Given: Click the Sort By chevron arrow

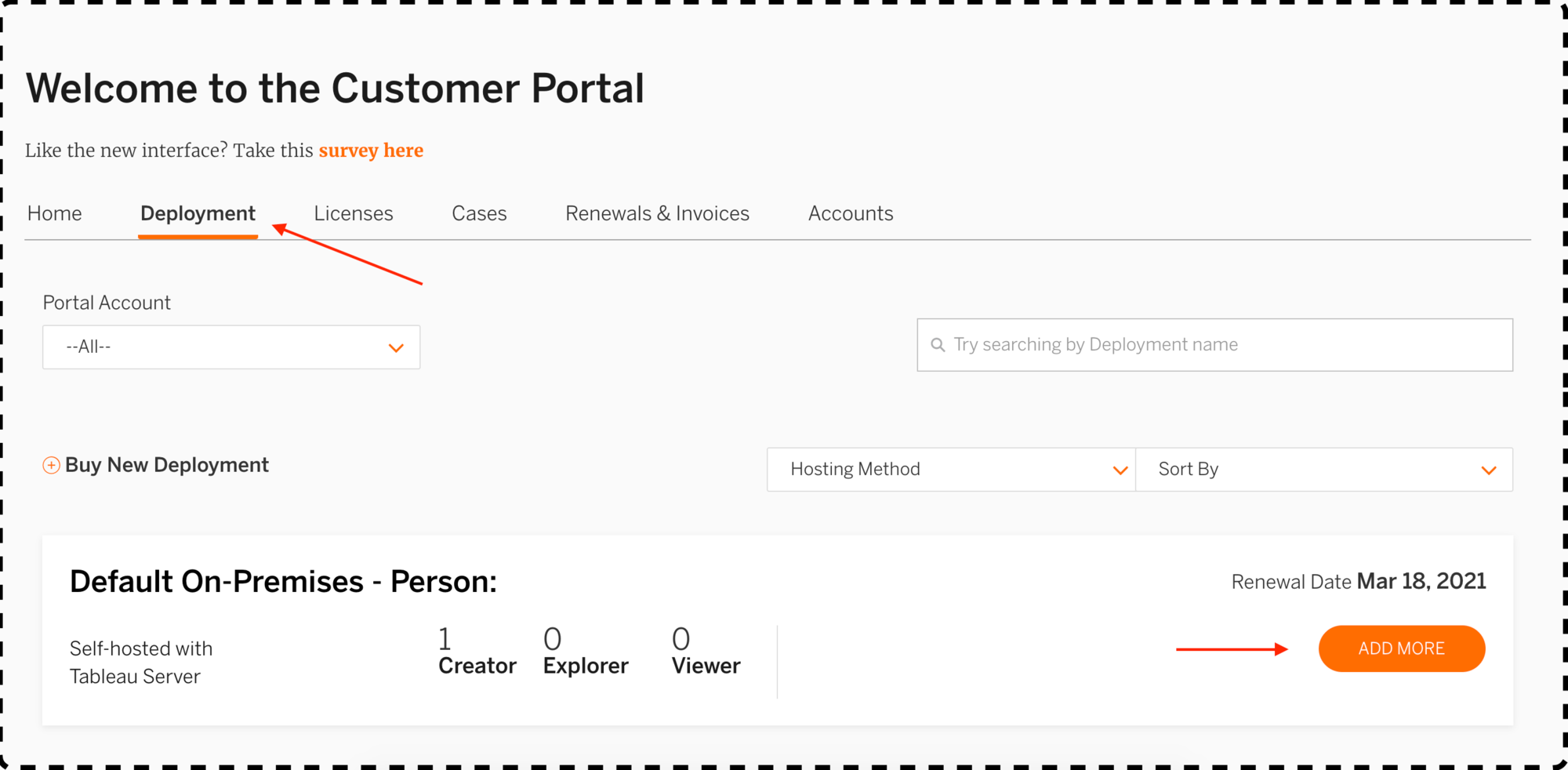Looking at the screenshot, I should click(x=1489, y=470).
